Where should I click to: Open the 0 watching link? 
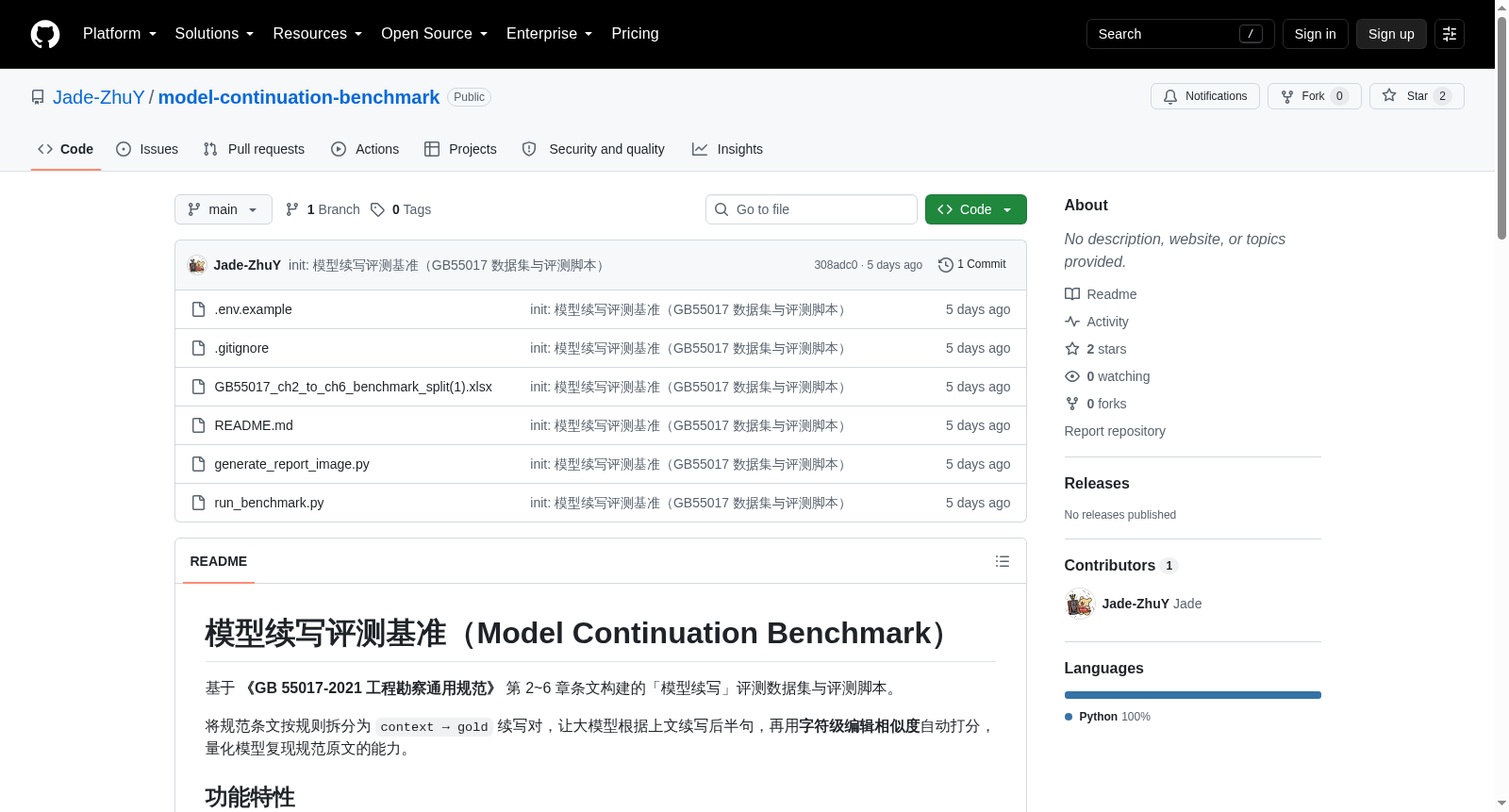(1107, 376)
